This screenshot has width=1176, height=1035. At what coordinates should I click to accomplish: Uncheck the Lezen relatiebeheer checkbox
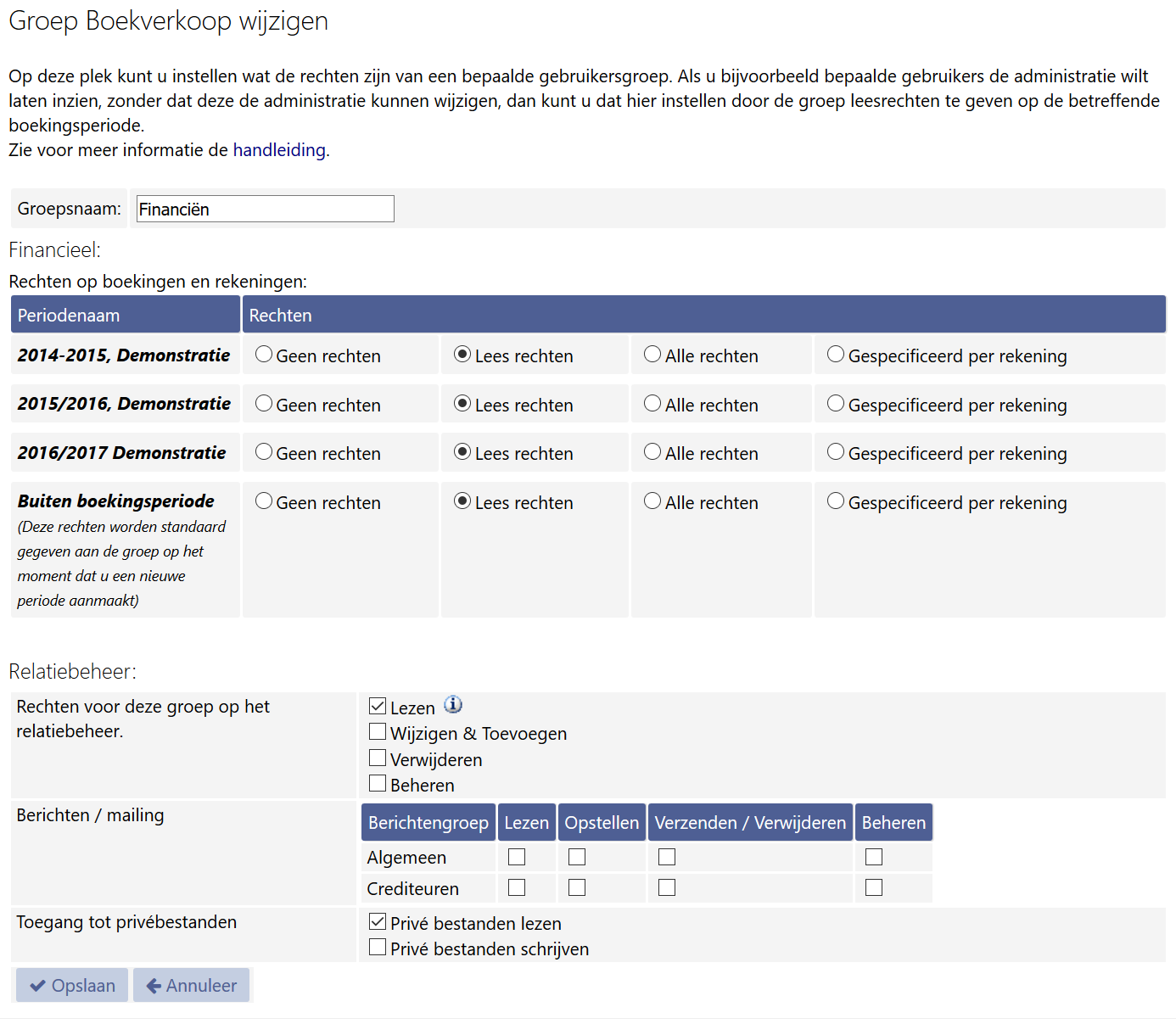tap(378, 706)
